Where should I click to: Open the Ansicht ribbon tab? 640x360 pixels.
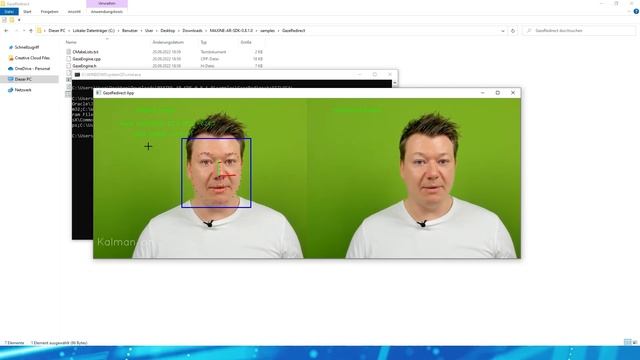click(x=74, y=11)
